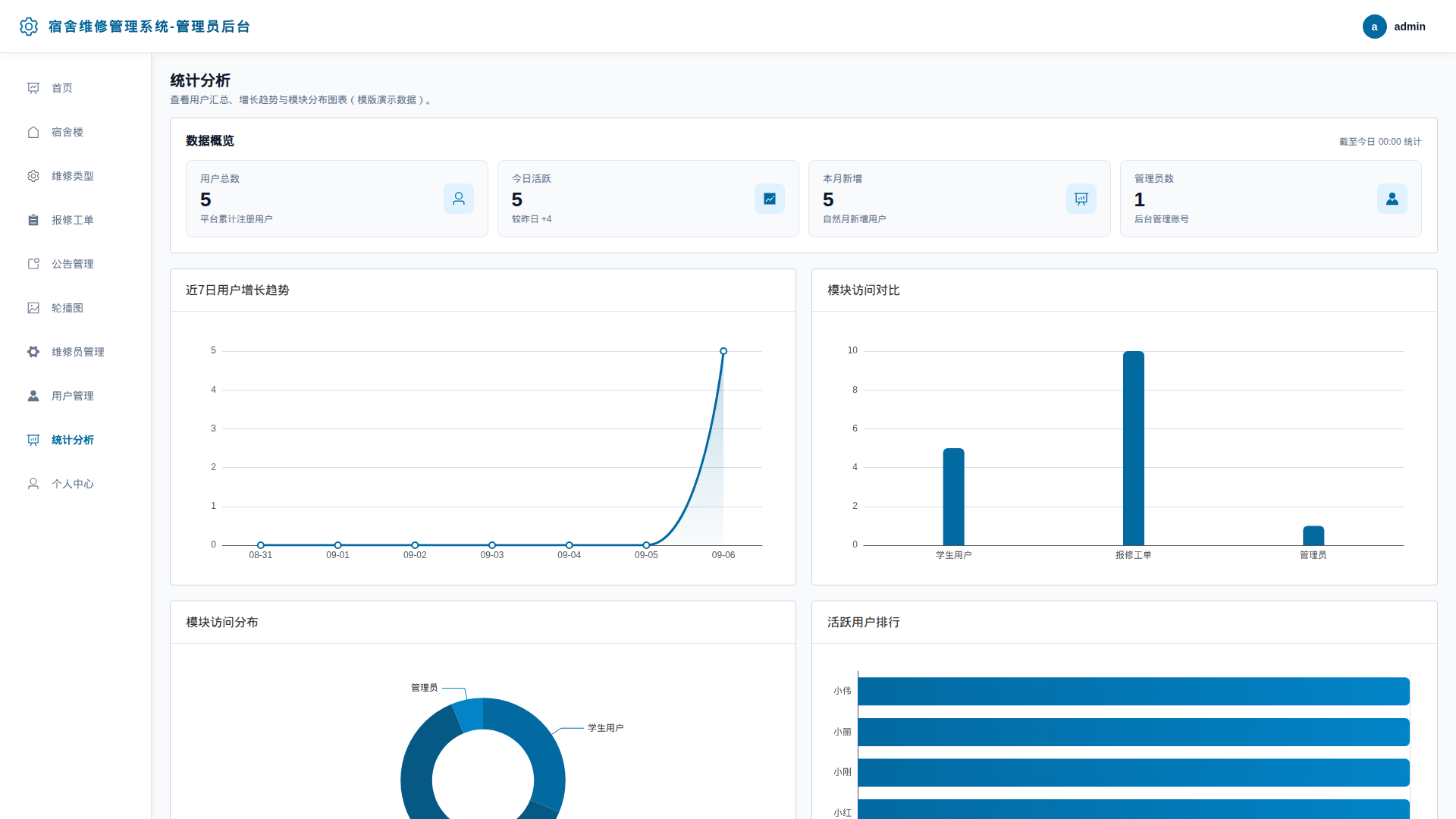This screenshot has height=819, width=1456.
Task: Click the 09-06 data point on line chart
Action: [723, 351]
